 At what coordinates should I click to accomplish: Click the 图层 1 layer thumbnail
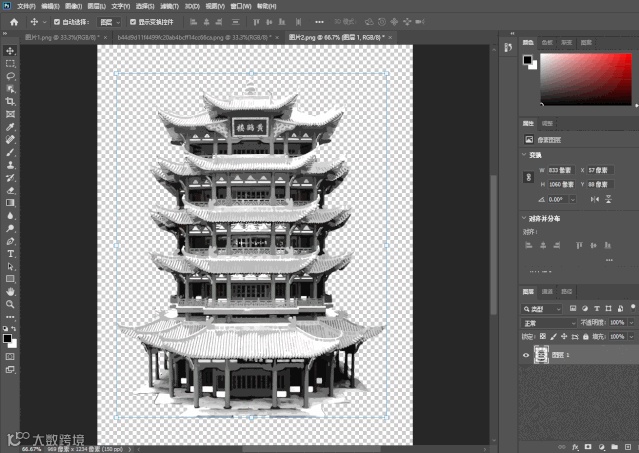click(541, 355)
